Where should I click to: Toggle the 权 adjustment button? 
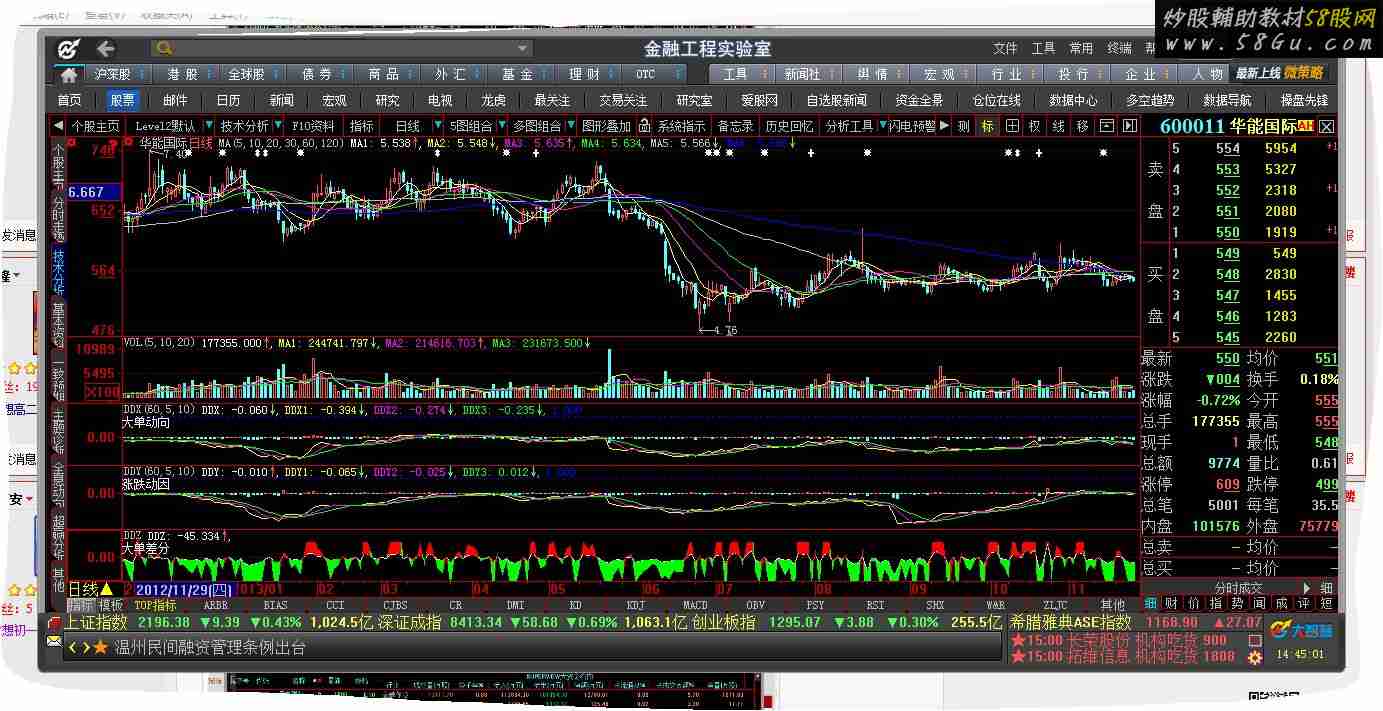[1035, 126]
